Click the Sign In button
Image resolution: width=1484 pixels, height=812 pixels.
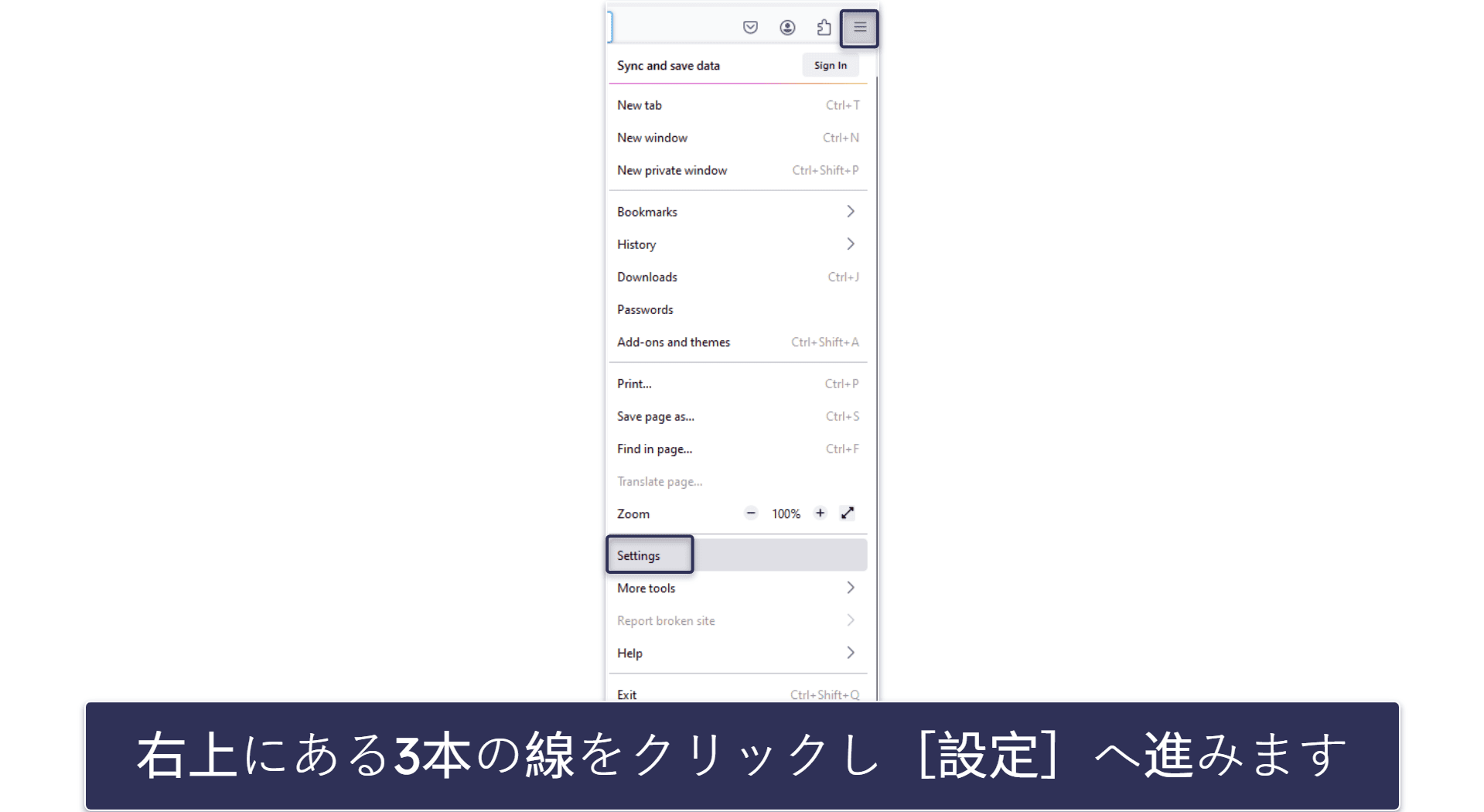point(830,66)
